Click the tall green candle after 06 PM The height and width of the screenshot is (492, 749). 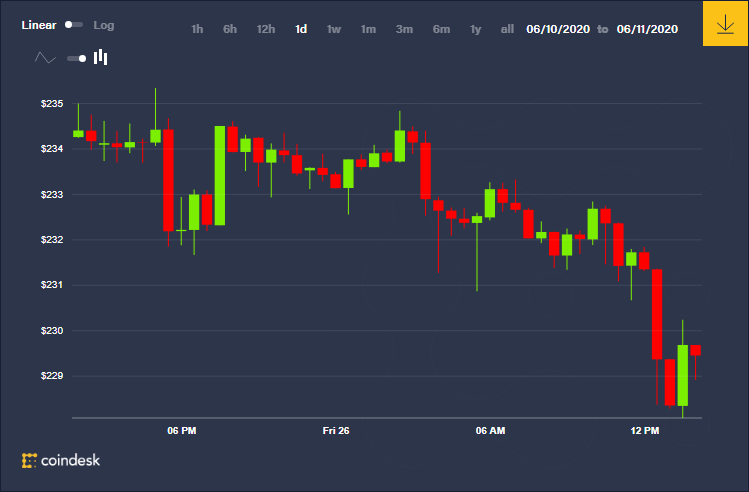[x=220, y=176]
